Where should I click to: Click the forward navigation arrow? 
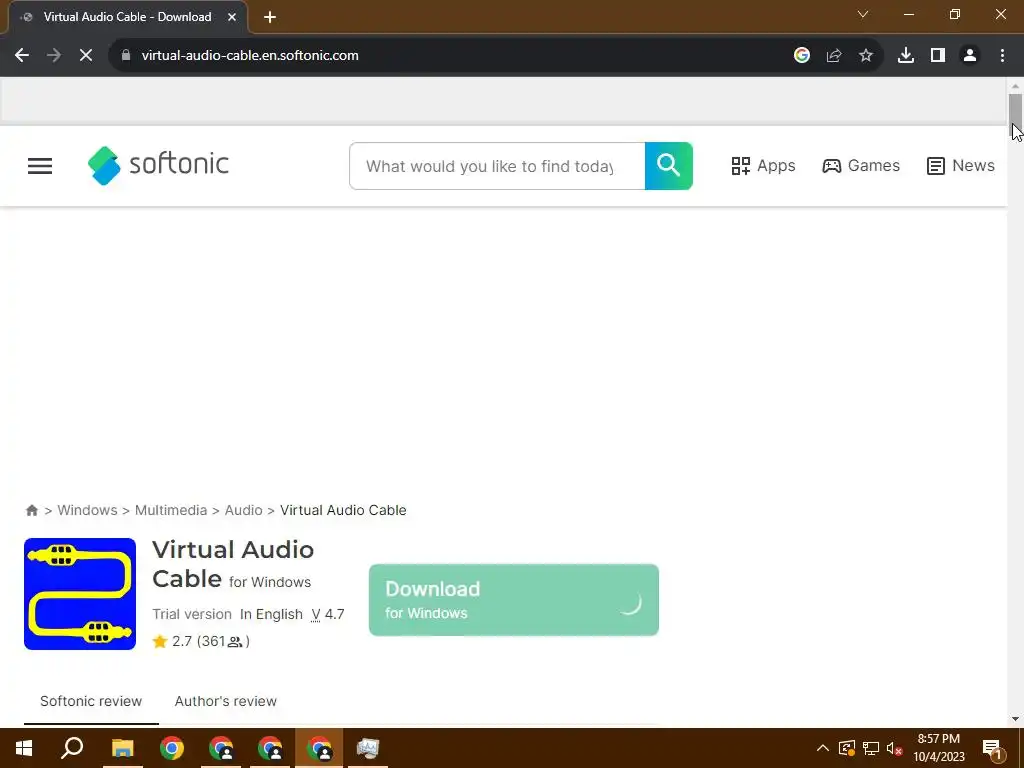(54, 56)
